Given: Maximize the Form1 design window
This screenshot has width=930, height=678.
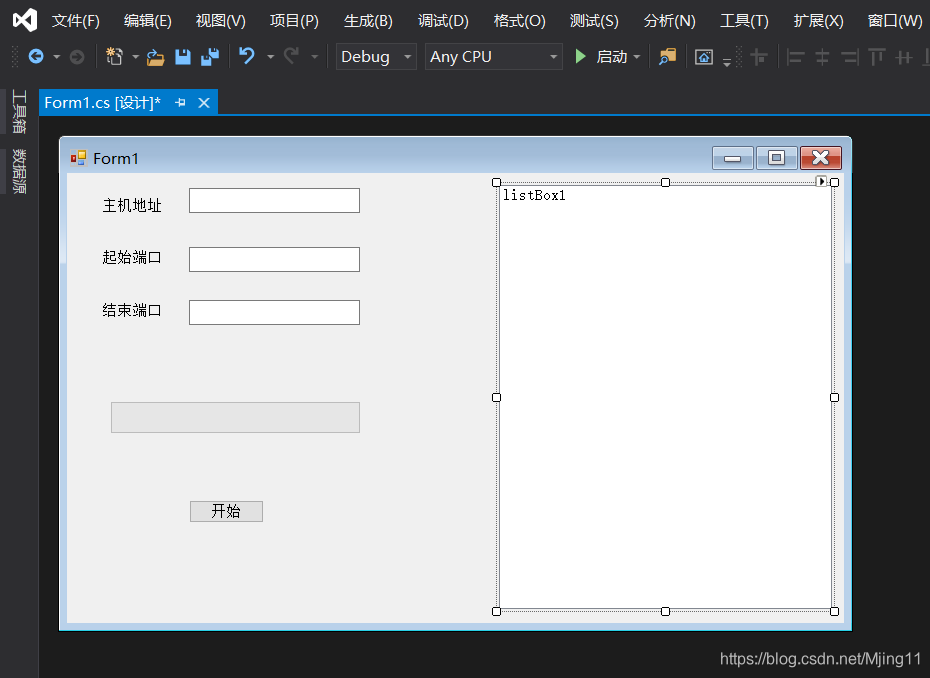Looking at the screenshot, I should tap(776, 158).
